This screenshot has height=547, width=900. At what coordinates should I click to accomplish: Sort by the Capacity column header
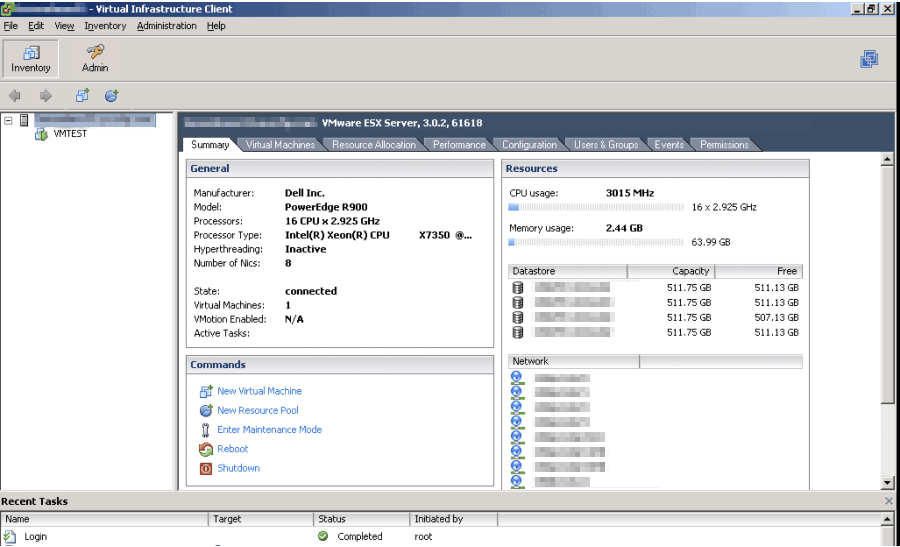click(x=670, y=271)
